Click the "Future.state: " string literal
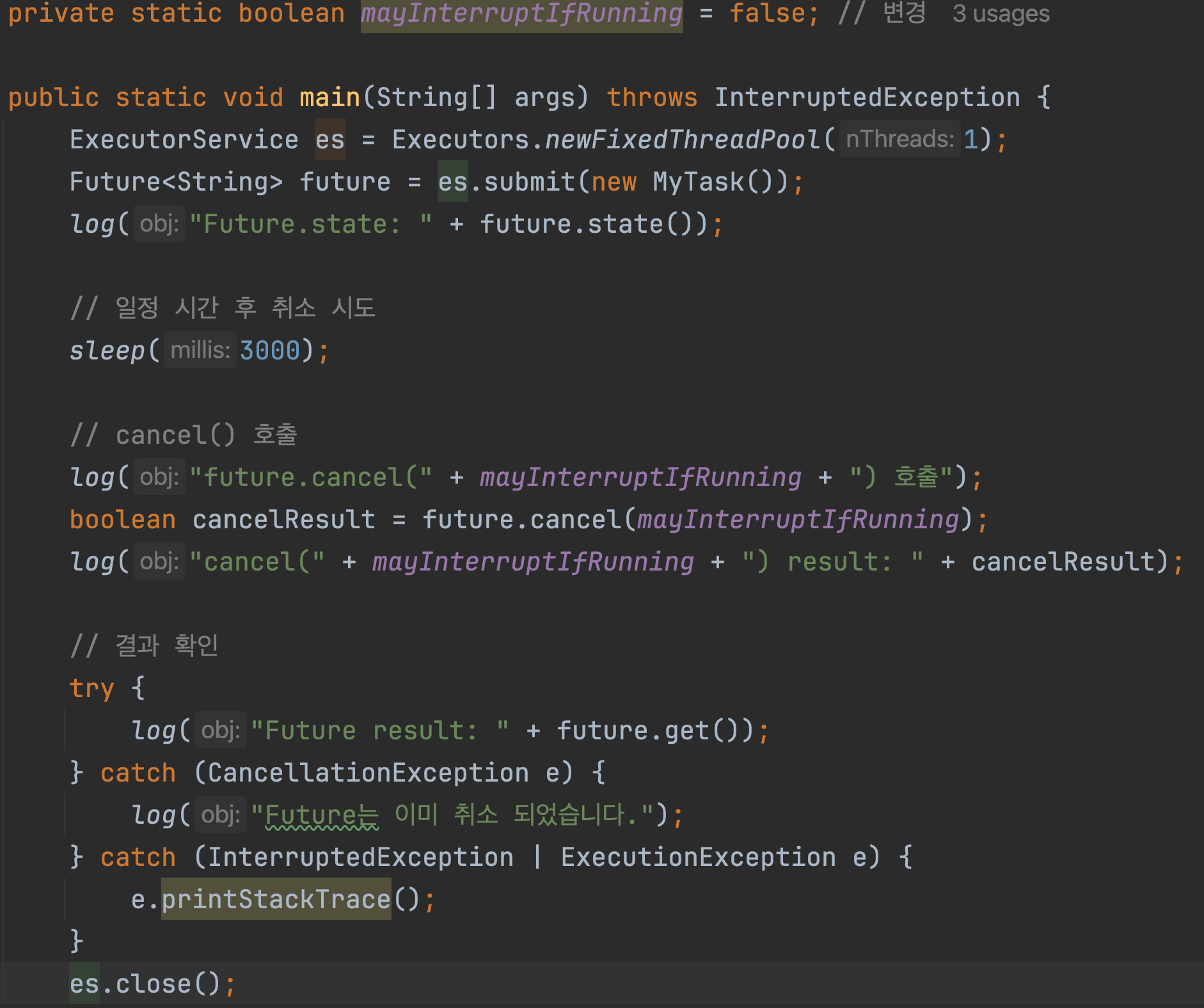The image size is (1204, 1008). 311,224
